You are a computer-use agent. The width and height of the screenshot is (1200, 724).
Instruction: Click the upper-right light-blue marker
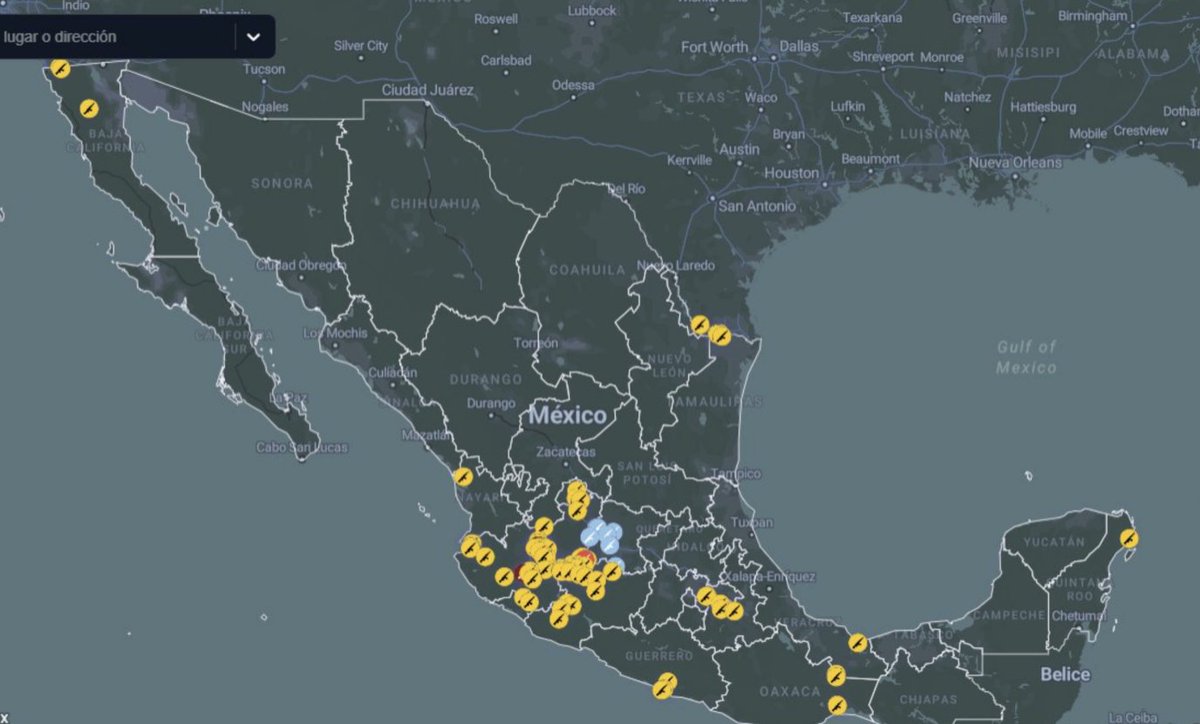(615, 531)
